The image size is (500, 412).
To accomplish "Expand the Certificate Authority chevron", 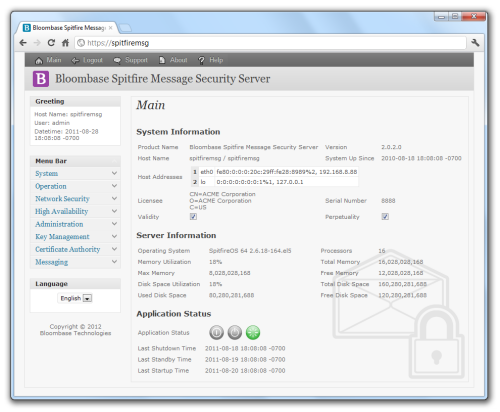I will pyautogui.click(x=114, y=249).
